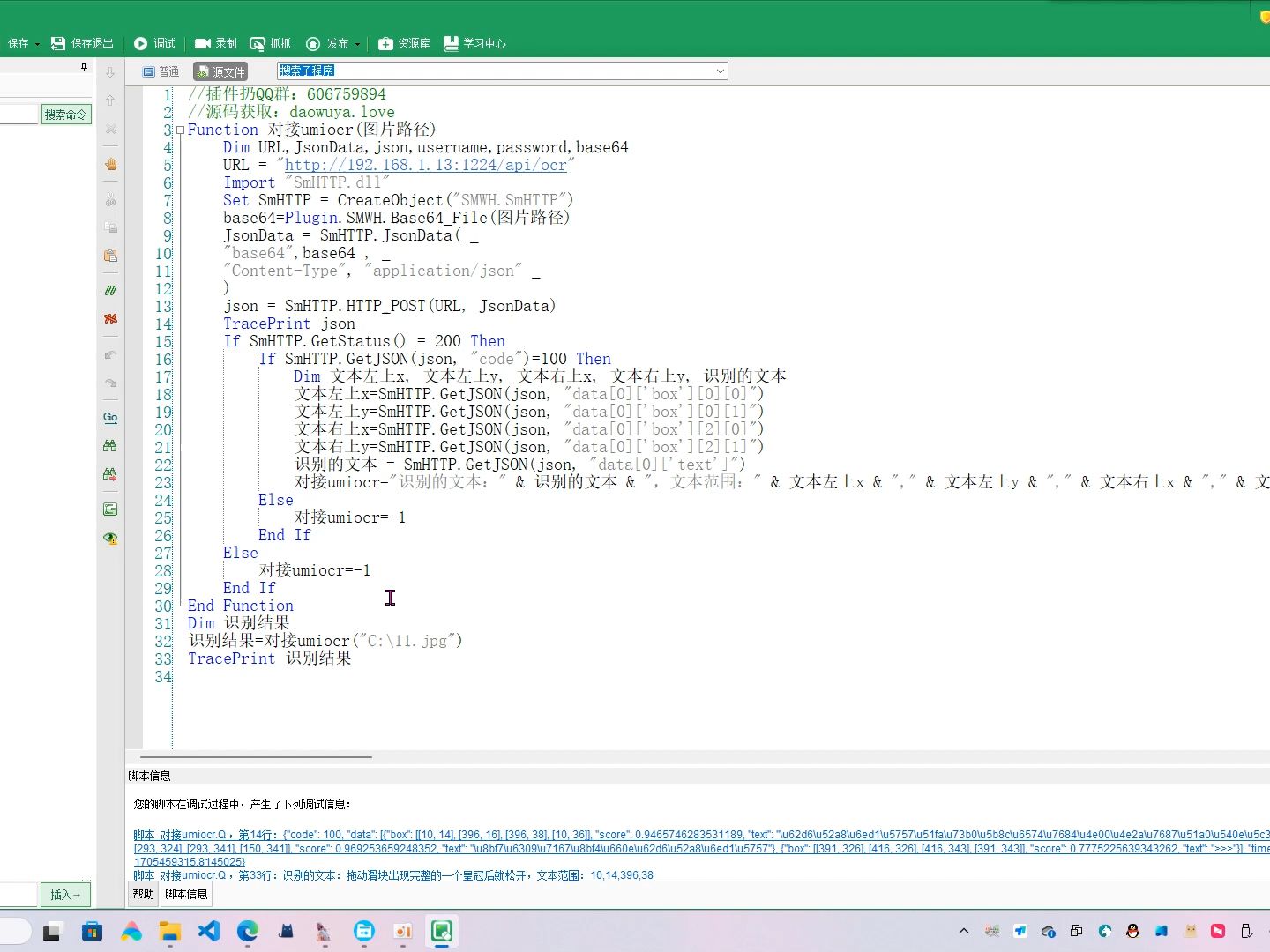Open the 保存 save dropdown arrow
This screenshot has height=952, width=1270.
point(38,44)
